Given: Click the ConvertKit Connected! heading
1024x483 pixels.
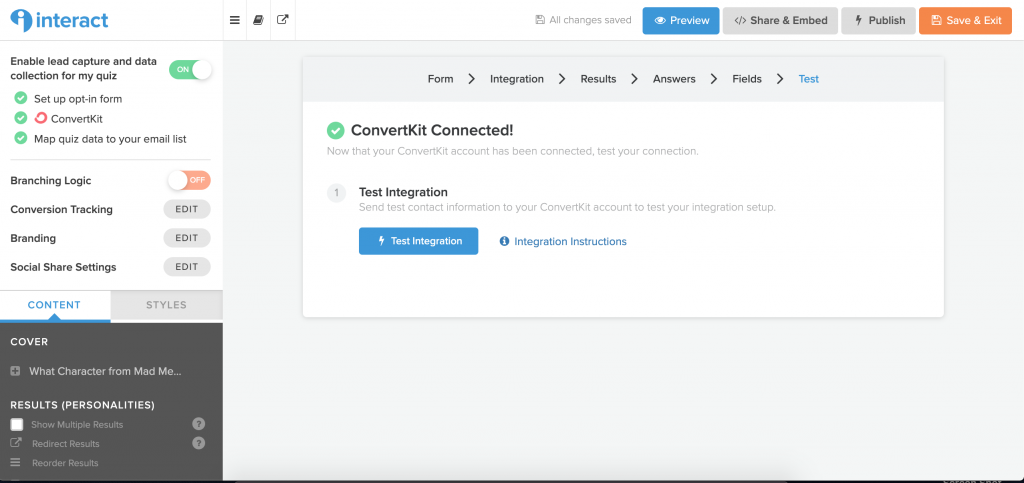Looking at the screenshot, I should 432,130.
